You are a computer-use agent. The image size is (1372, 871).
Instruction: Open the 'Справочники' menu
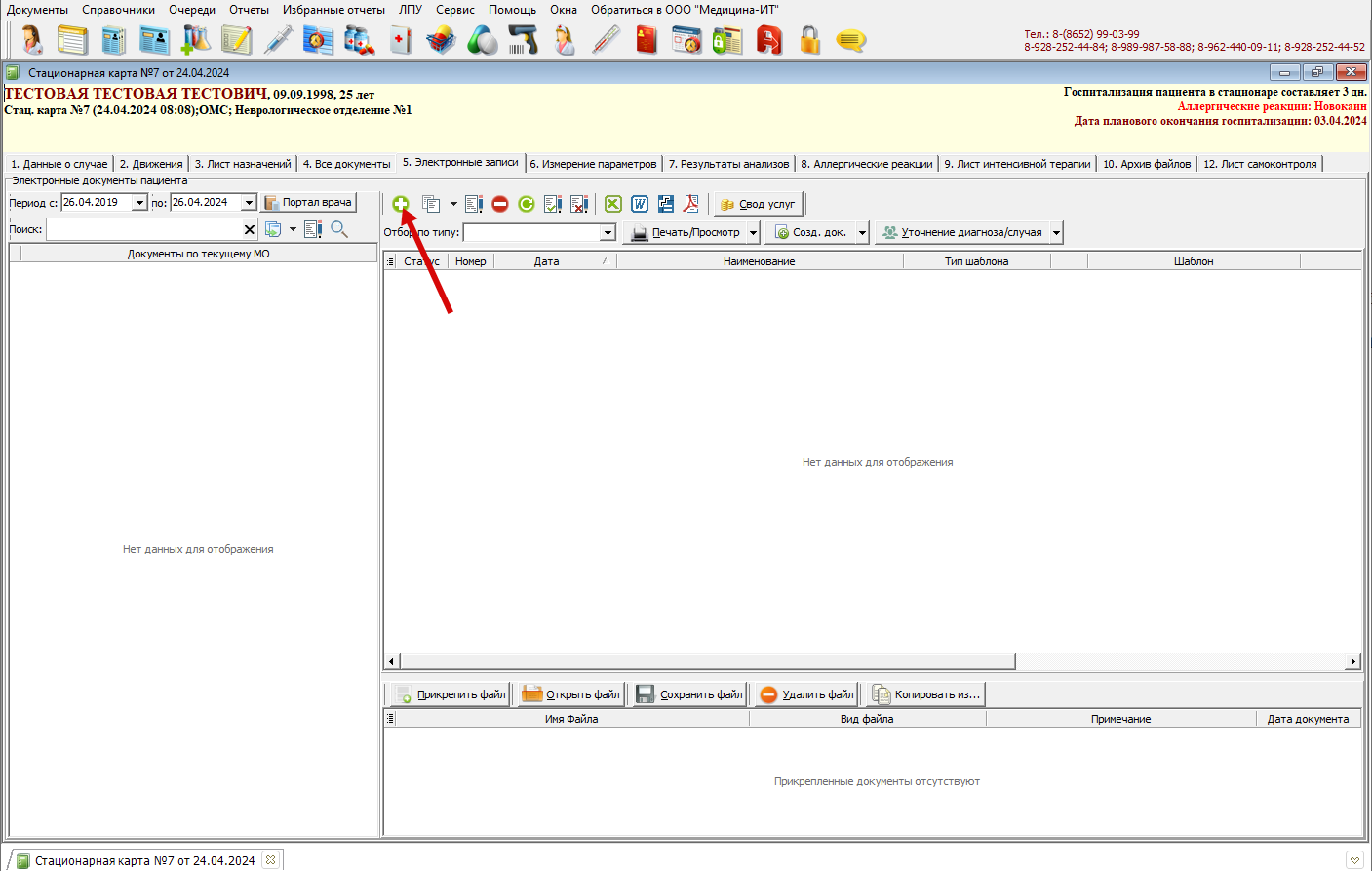coord(118,10)
